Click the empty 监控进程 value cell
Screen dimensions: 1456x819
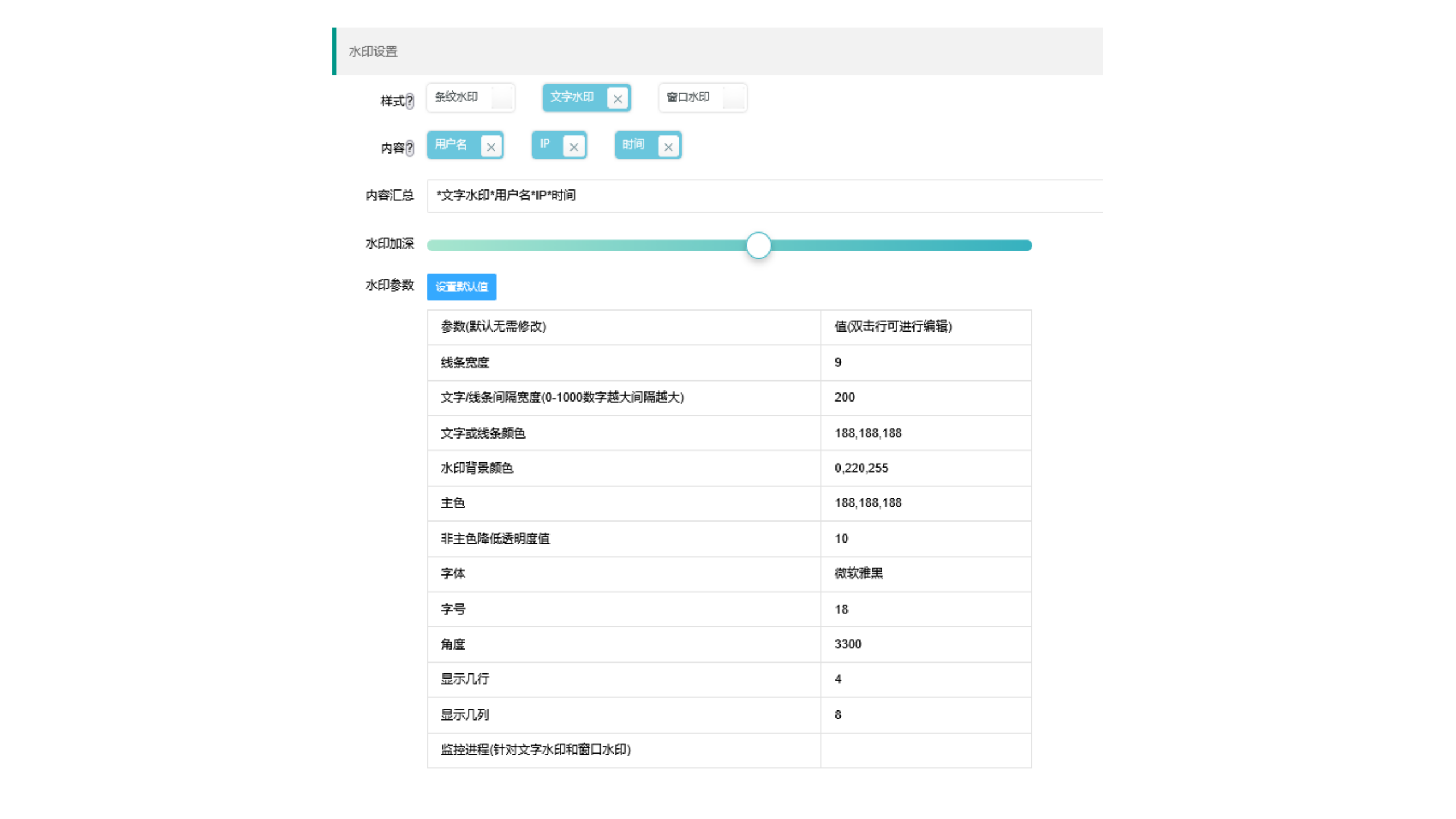click(925, 750)
